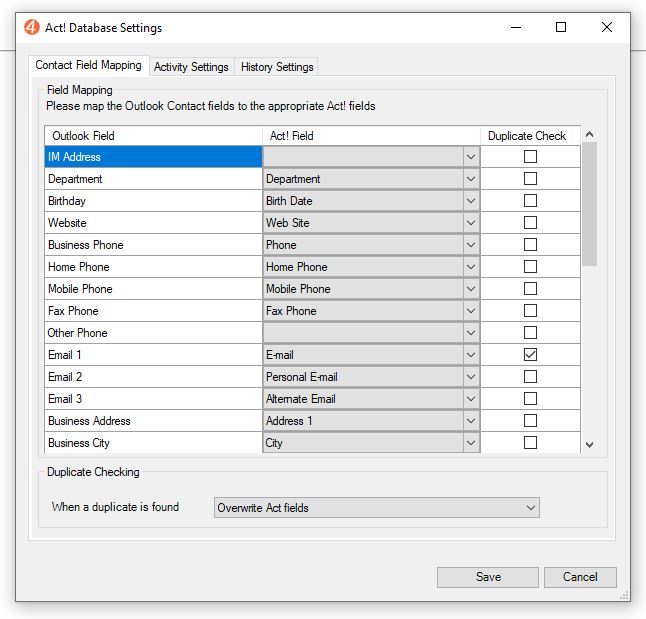Check the Email 3 duplicate checkbox

[530, 399]
